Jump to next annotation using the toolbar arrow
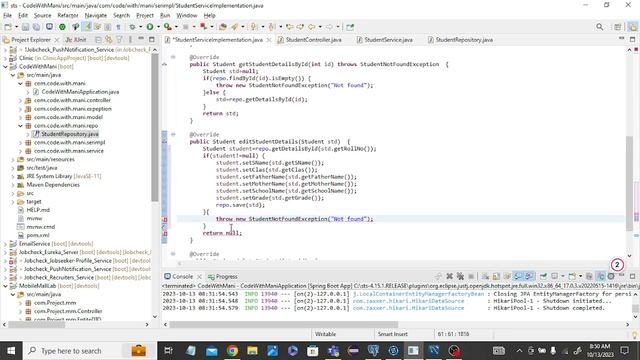This screenshot has height=360, width=640. [254, 27]
